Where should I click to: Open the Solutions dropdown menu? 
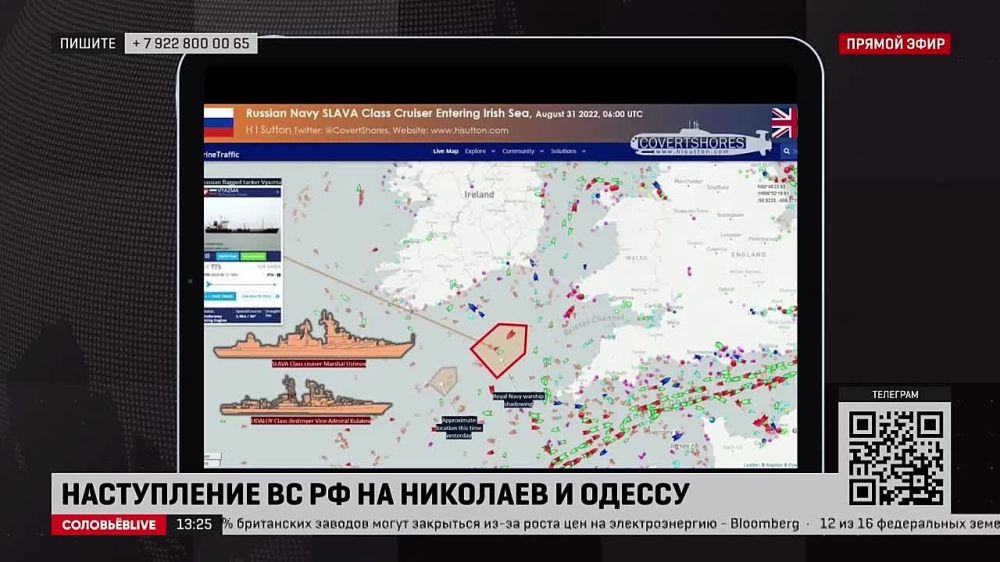click(x=565, y=151)
